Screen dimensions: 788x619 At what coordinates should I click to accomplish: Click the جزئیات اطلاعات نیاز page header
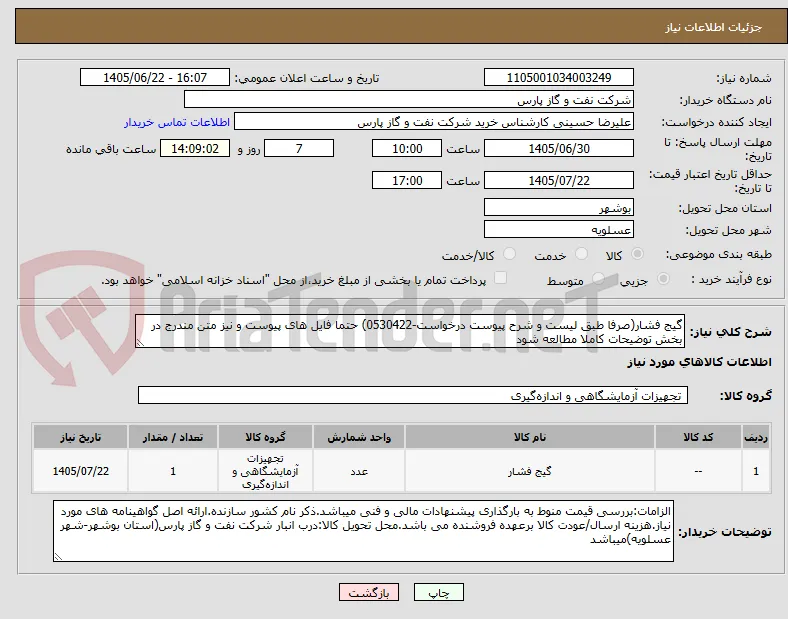714,27
